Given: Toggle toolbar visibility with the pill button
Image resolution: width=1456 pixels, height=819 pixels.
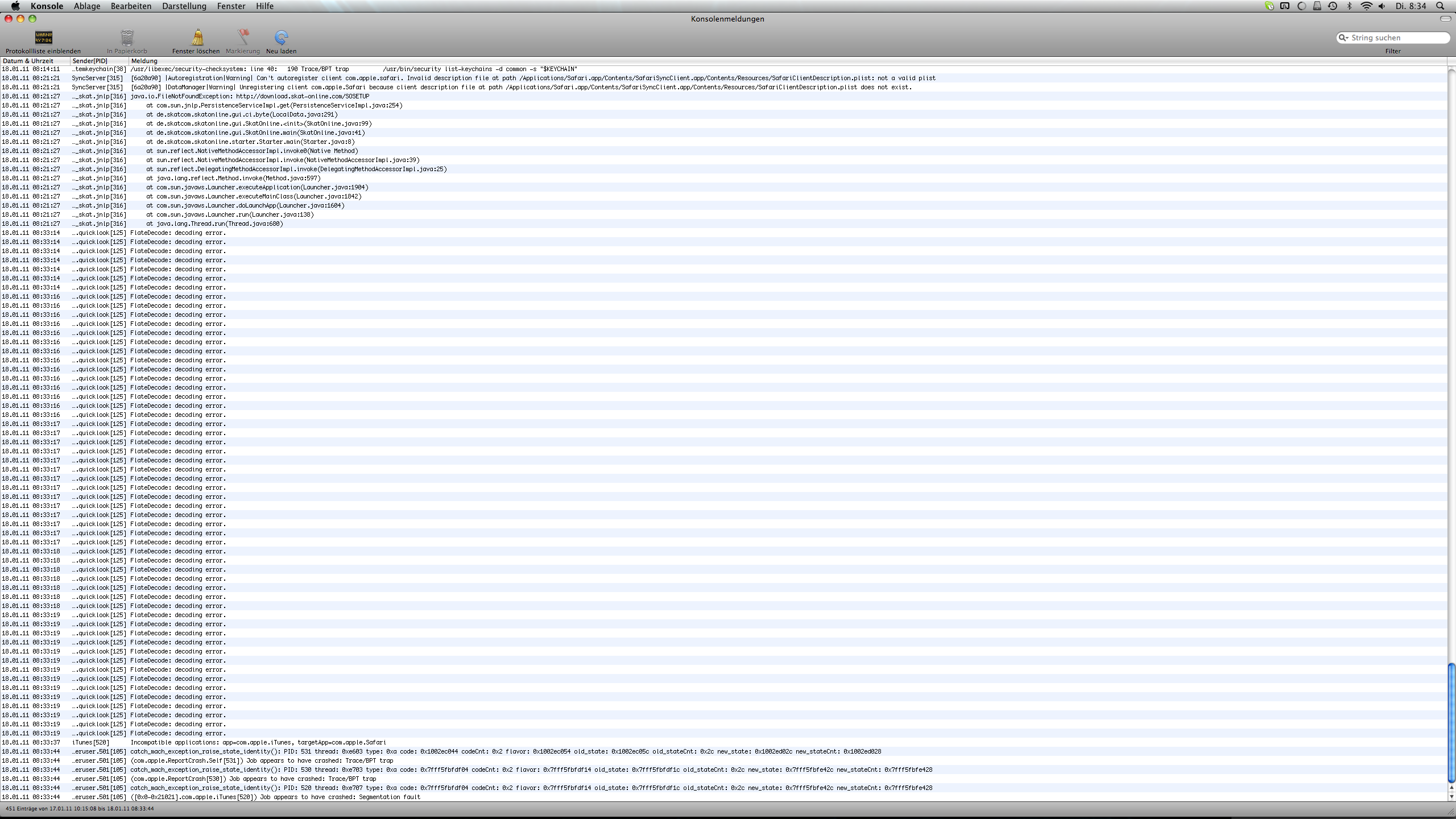Looking at the screenshot, I should 1445,19.
